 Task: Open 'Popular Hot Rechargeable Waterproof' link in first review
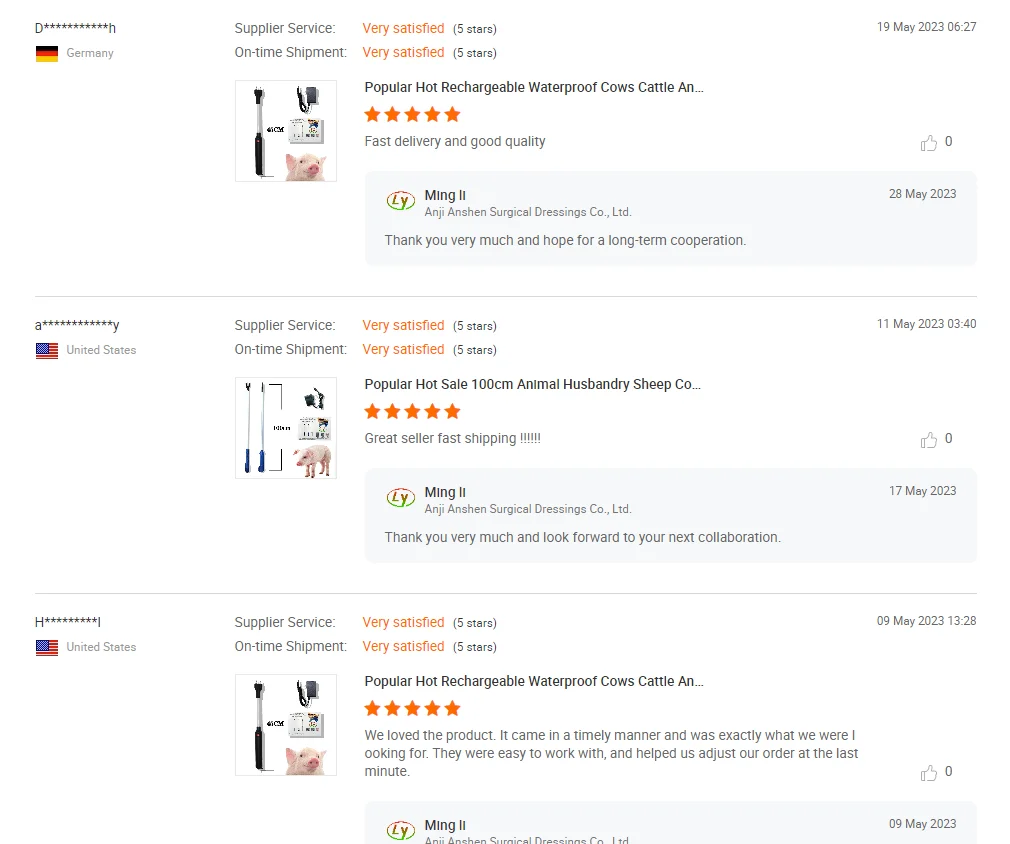534,88
